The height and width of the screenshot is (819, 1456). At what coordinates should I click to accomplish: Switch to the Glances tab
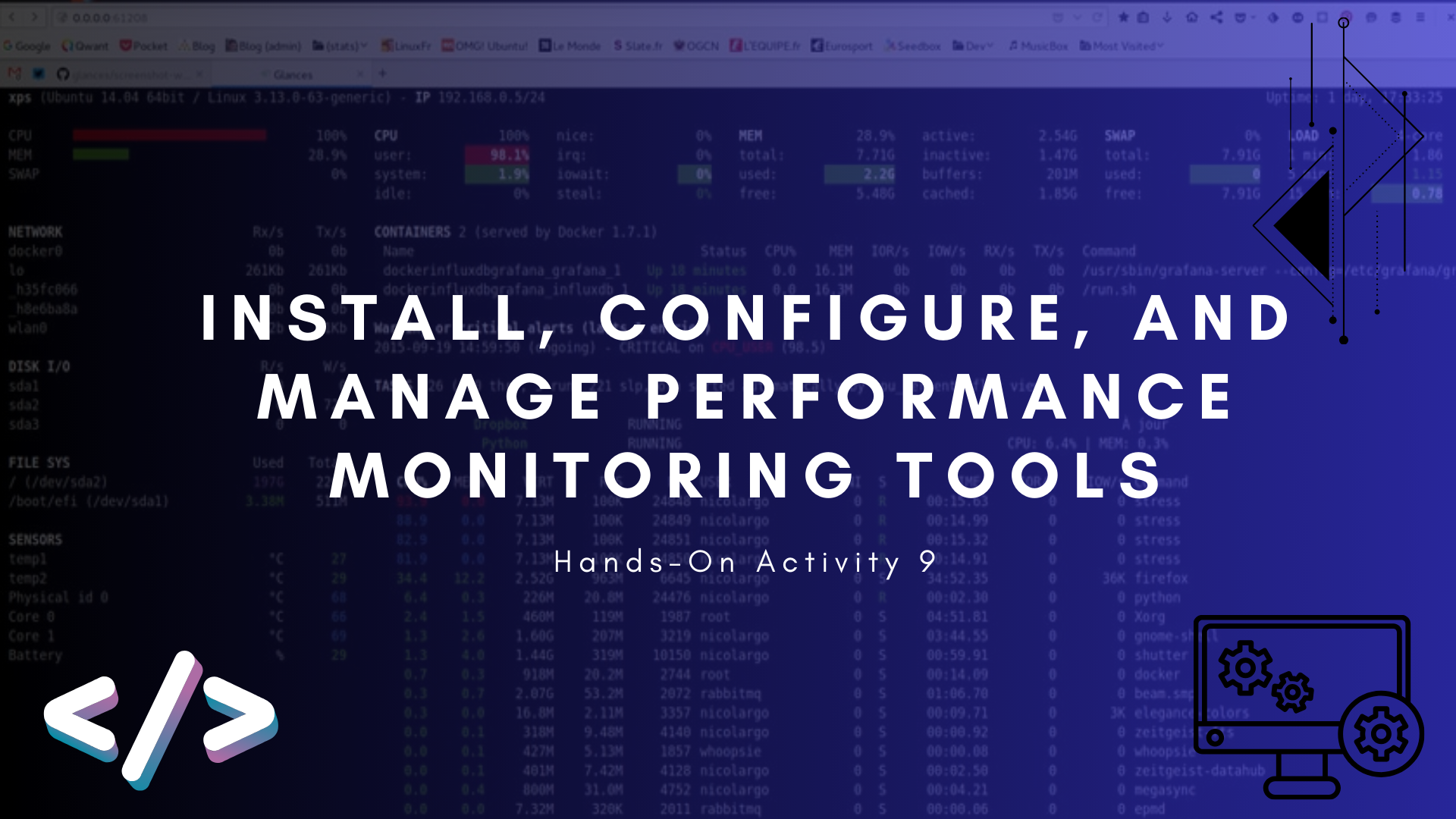[293, 74]
